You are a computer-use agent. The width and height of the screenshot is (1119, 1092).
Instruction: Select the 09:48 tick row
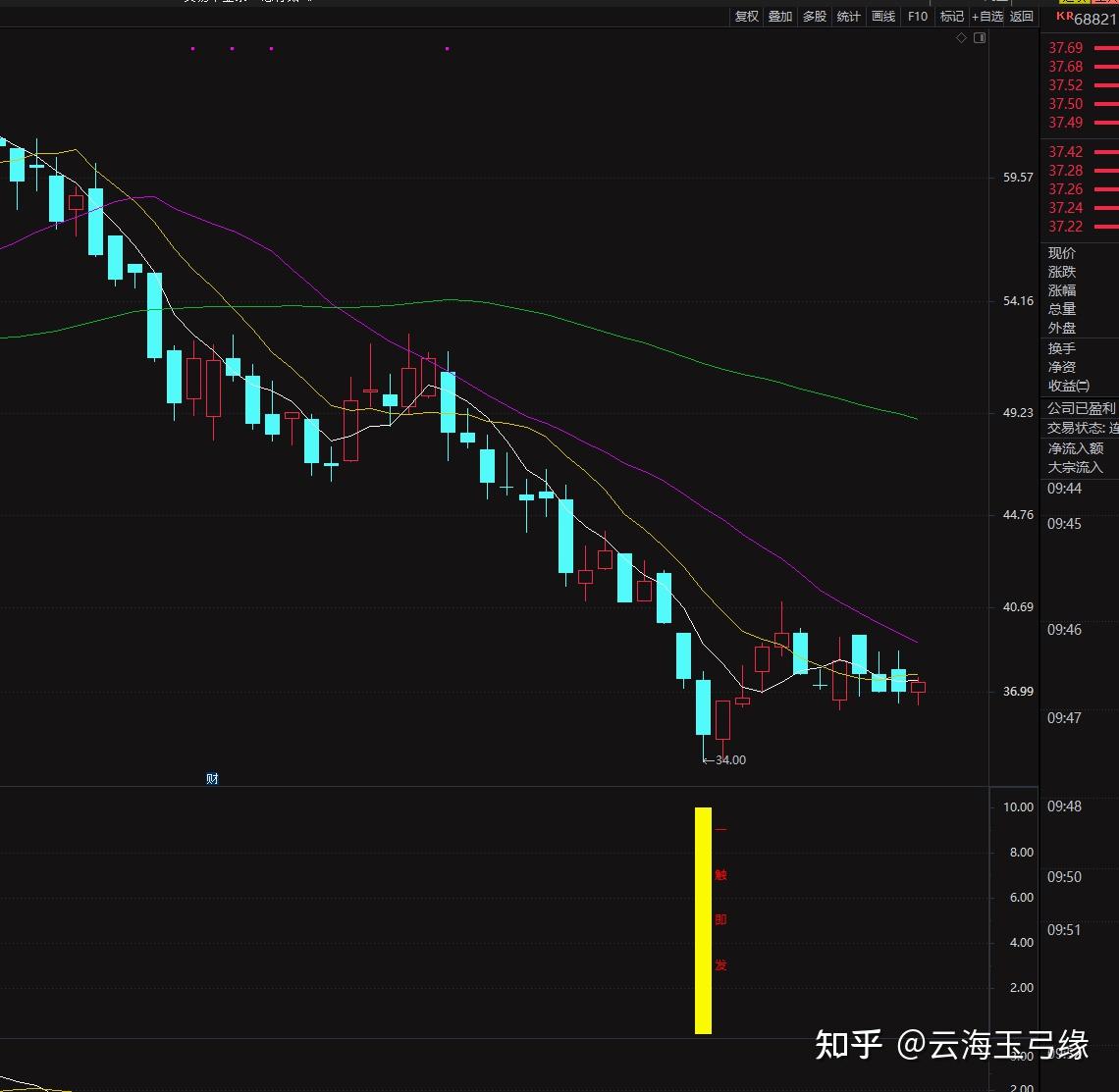tap(1064, 806)
